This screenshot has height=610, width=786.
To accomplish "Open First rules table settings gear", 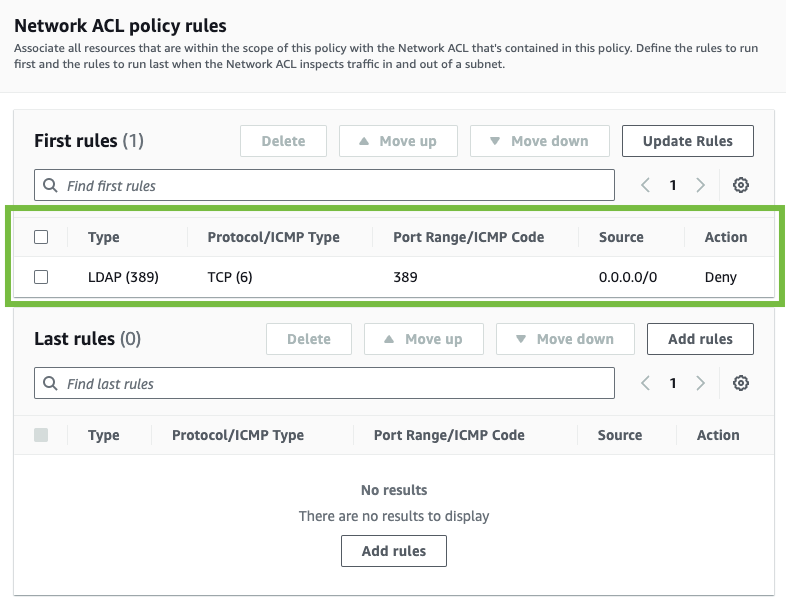I will point(740,185).
